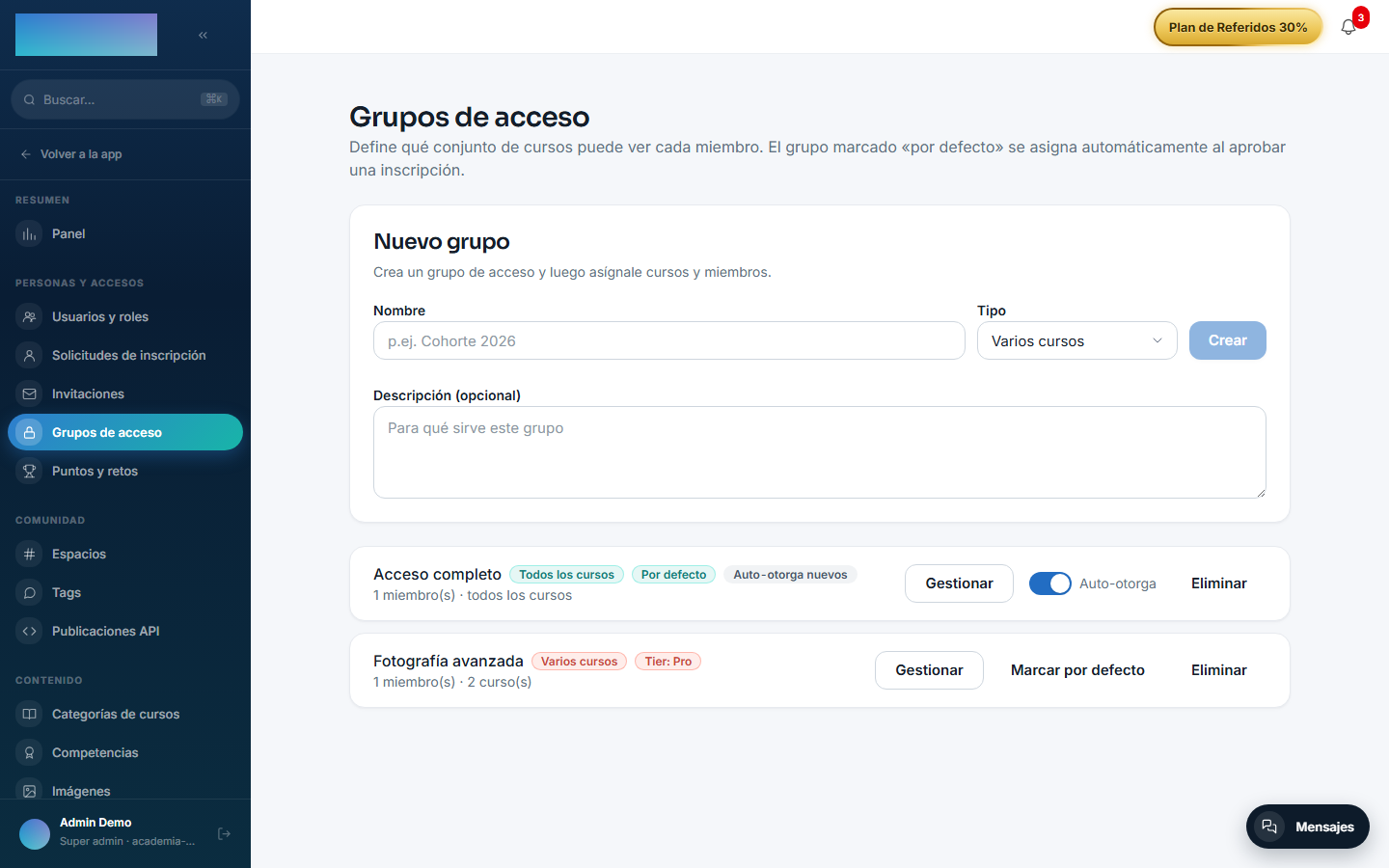Screen dimensions: 1389x868
Task: Click Eliminar for Fotografía avanzada
Action: pos(1218,670)
